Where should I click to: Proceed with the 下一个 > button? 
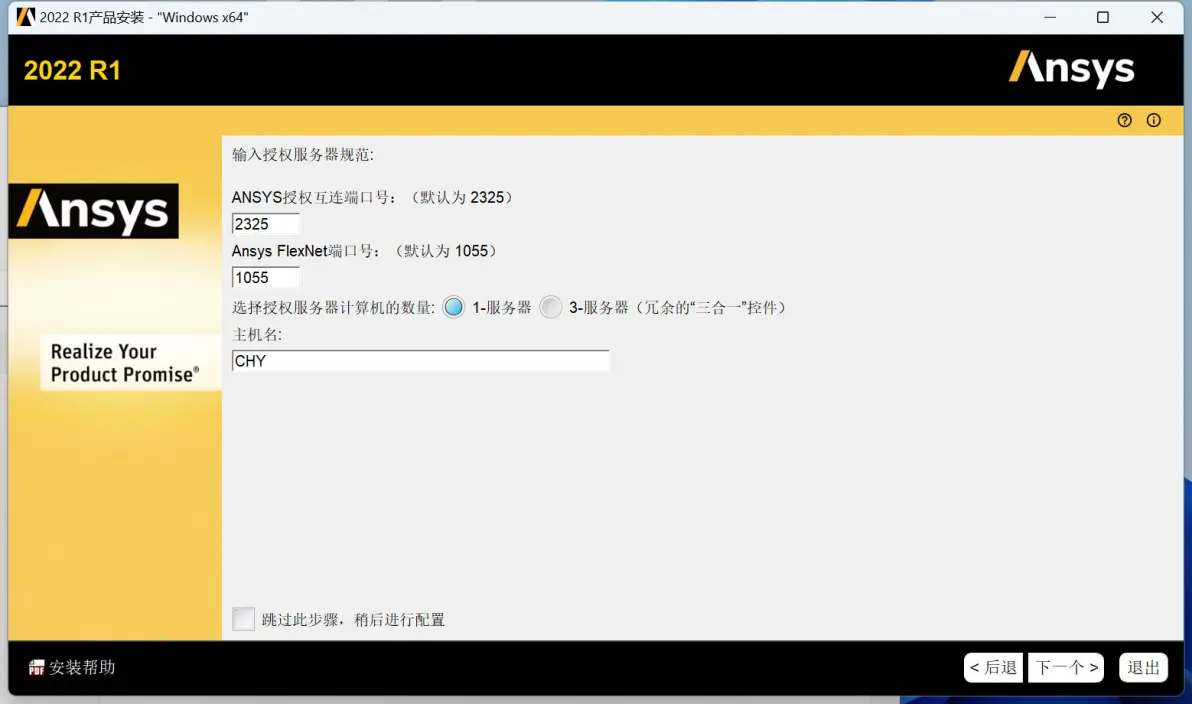coord(1066,668)
